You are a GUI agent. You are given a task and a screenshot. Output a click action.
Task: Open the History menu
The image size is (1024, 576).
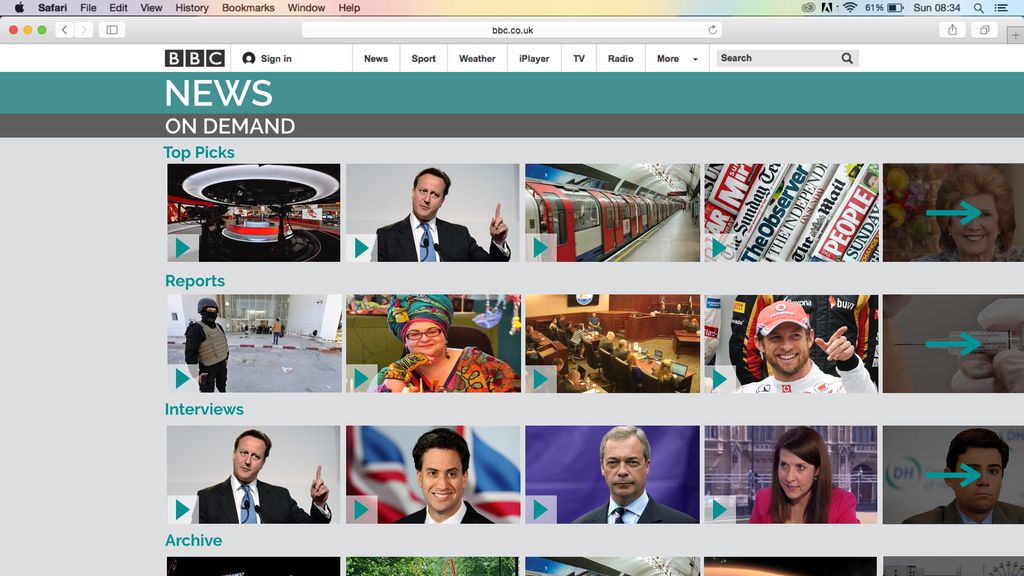pos(192,8)
